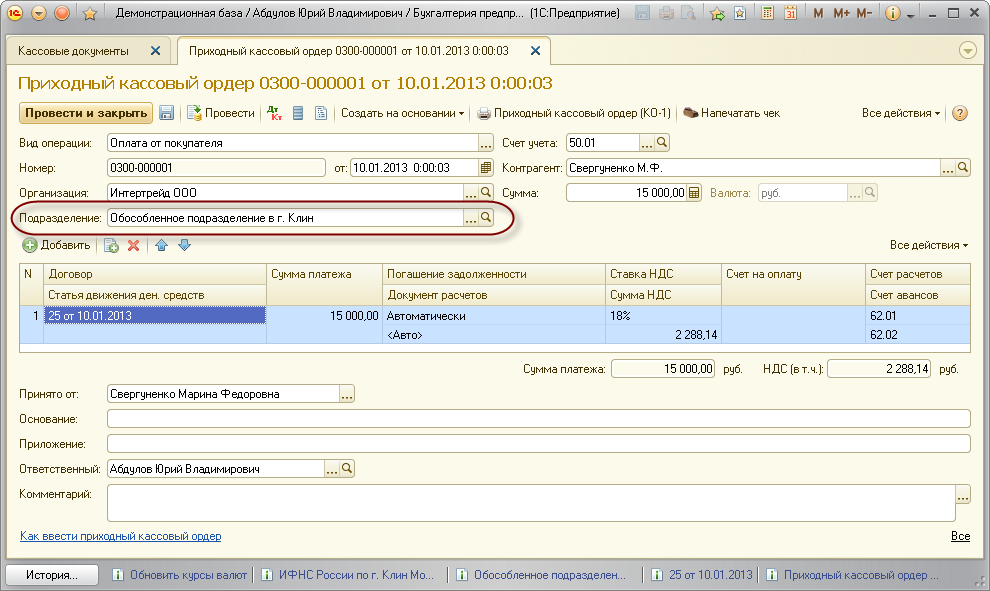Open Подразделение selection ellipsis button
This screenshot has width=990, height=591.
coord(471,218)
